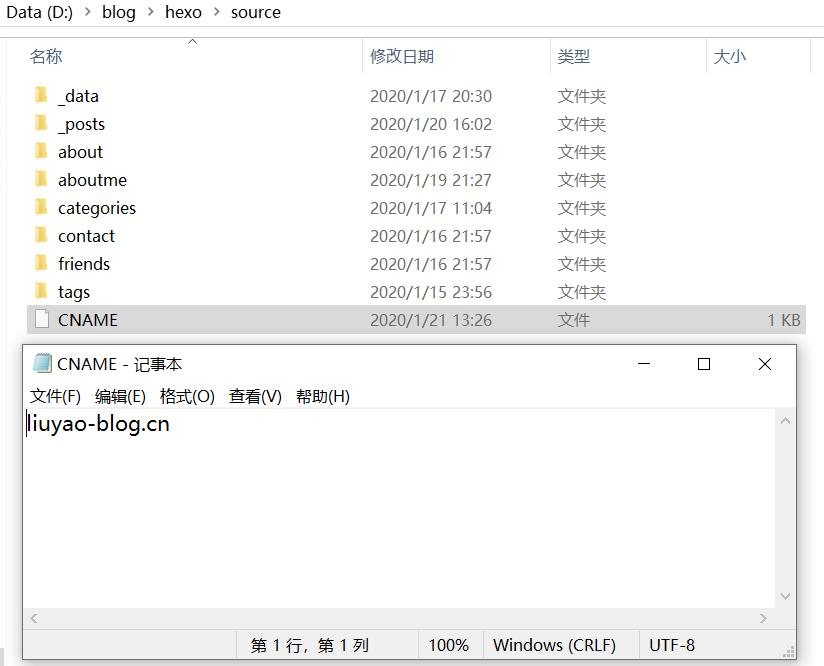Open the _posts folder
This screenshot has height=666, width=824.
[82, 123]
